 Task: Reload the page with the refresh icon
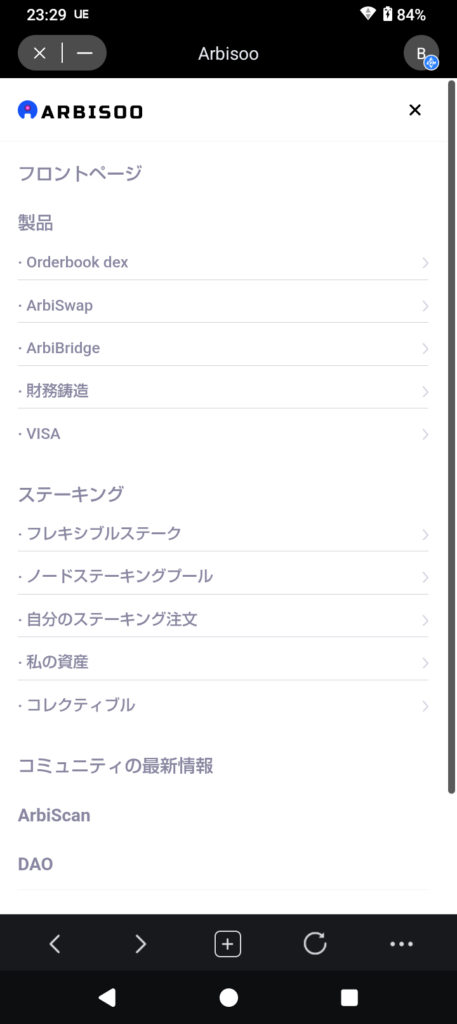point(315,944)
